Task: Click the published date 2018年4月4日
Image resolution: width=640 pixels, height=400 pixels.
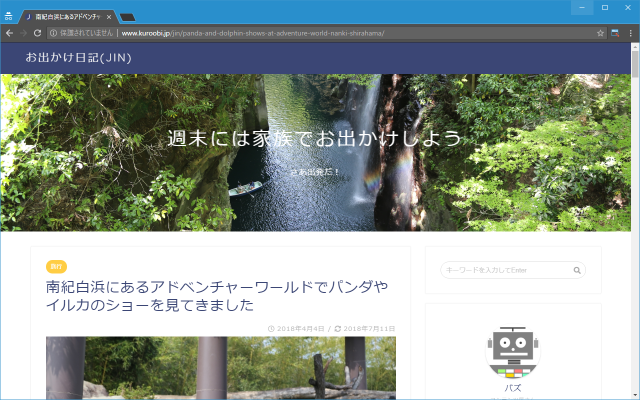Action: [301, 329]
